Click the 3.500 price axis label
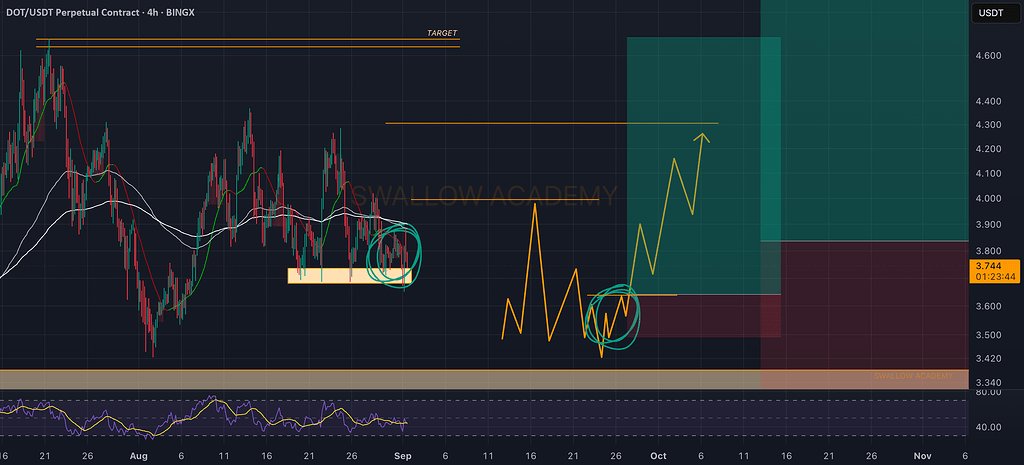 point(989,335)
